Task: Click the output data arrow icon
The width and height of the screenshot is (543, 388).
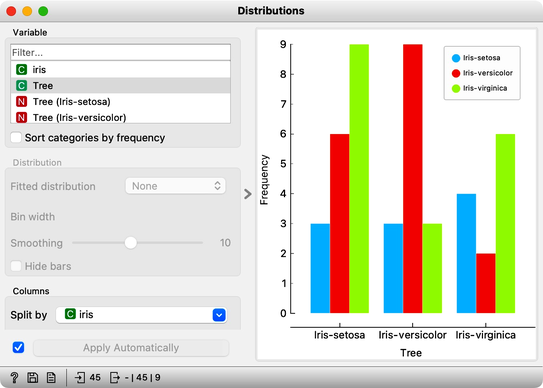Action: pyautogui.click(x=114, y=377)
